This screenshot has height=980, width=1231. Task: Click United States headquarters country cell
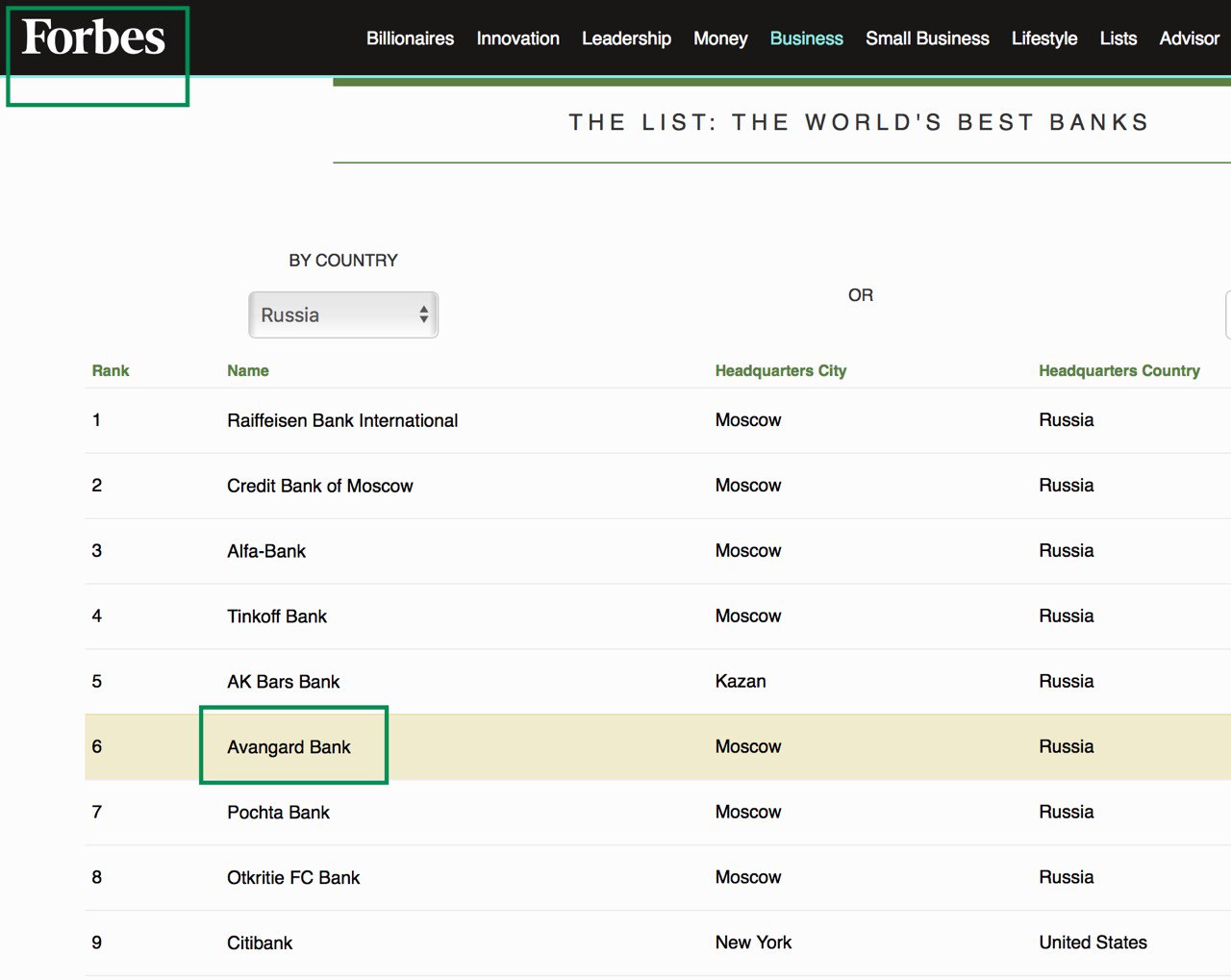point(1093,942)
